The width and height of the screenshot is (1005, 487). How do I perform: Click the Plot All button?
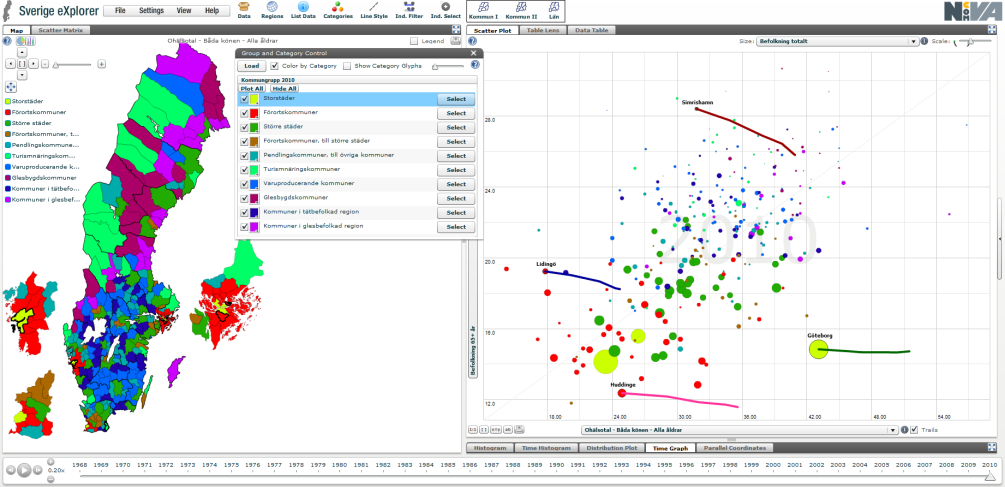[x=251, y=88]
